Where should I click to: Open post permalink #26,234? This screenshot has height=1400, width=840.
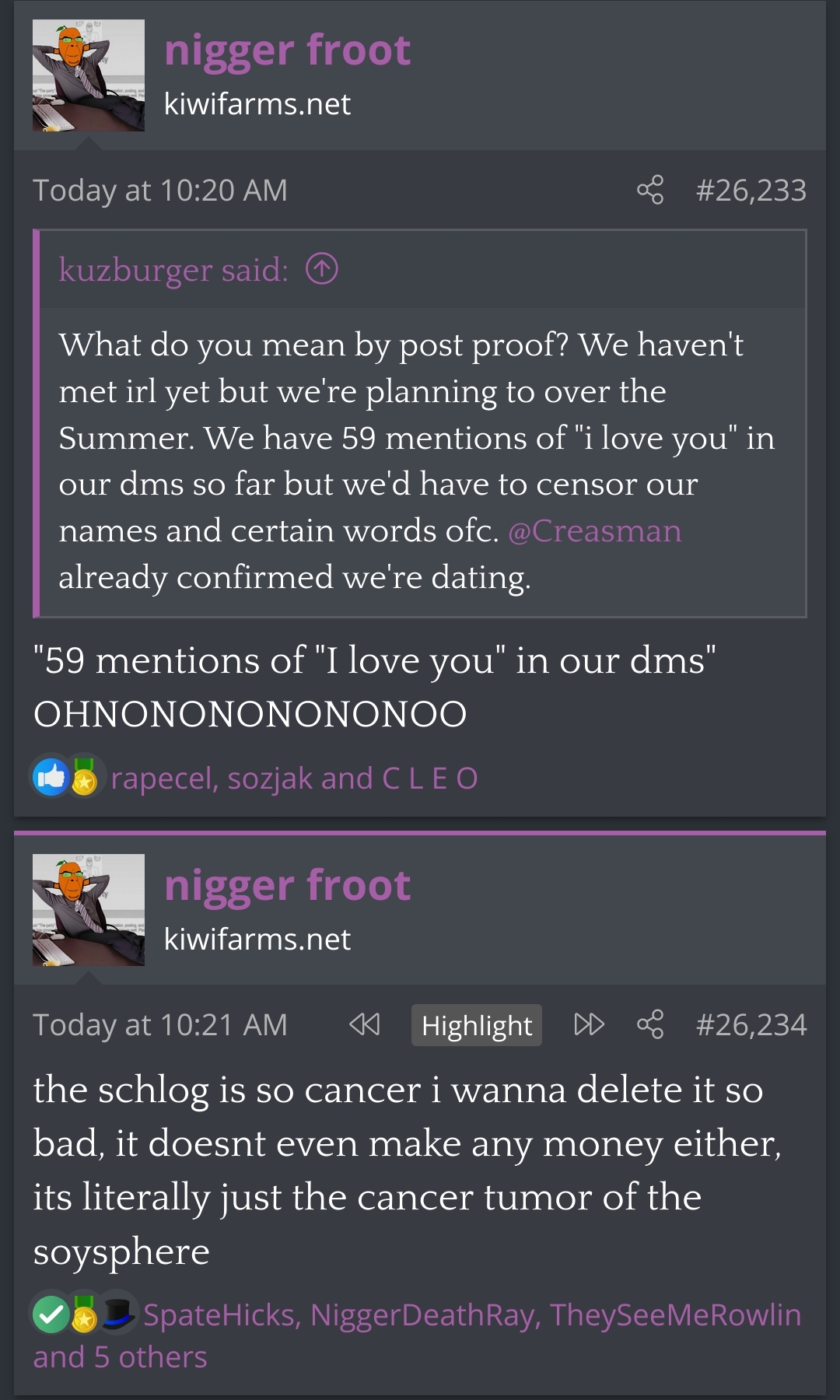[x=751, y=1025]
